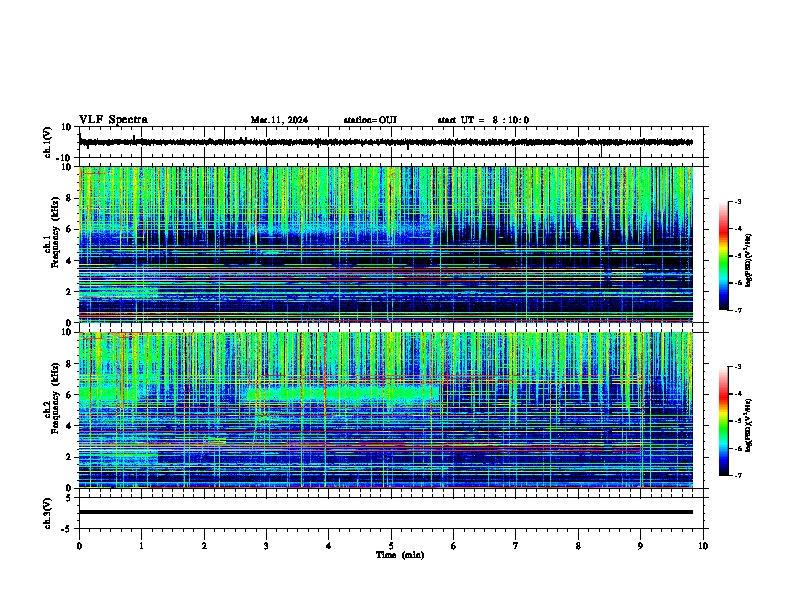Screen dimensions: 792x612
Task: Click the "station=OUI" header label
Action: 370,120
